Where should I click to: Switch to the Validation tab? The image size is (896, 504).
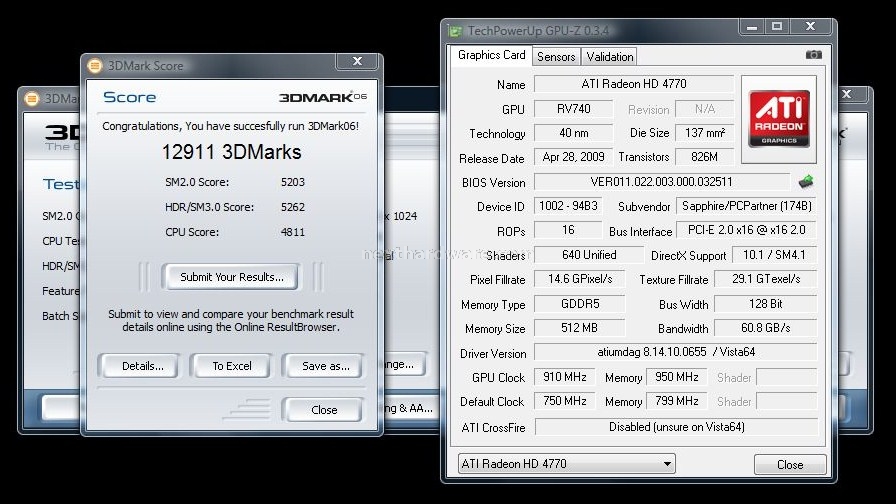[x=610, y=57]
